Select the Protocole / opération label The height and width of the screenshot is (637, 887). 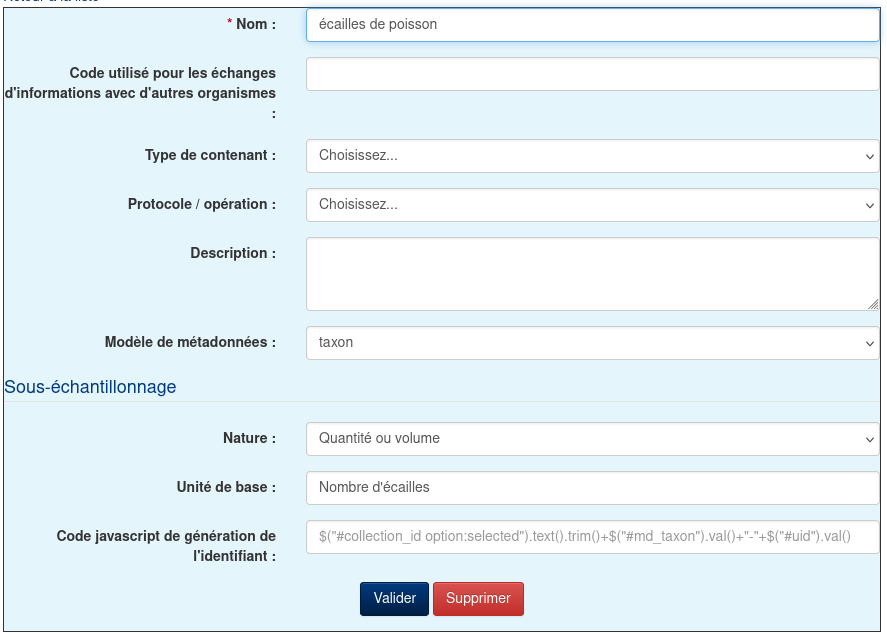(201, 204)
